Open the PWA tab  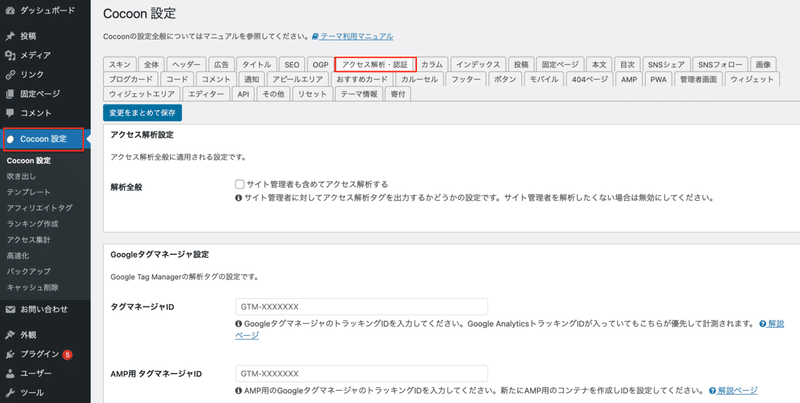point(658,80)
